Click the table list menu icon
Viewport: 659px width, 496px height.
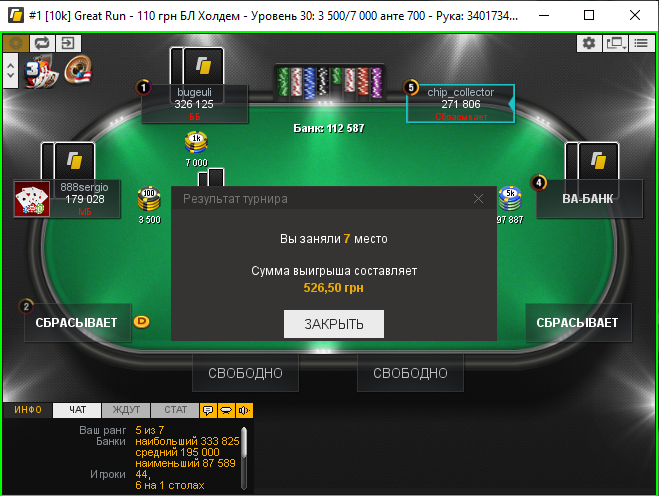(641, 43)
